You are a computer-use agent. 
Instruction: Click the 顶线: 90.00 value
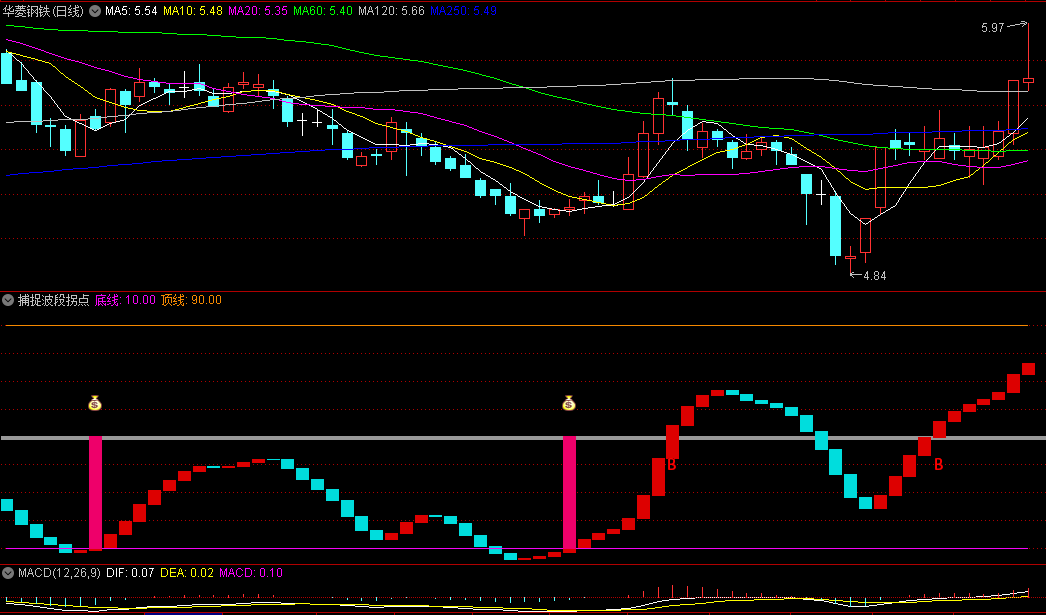(191, 300)
